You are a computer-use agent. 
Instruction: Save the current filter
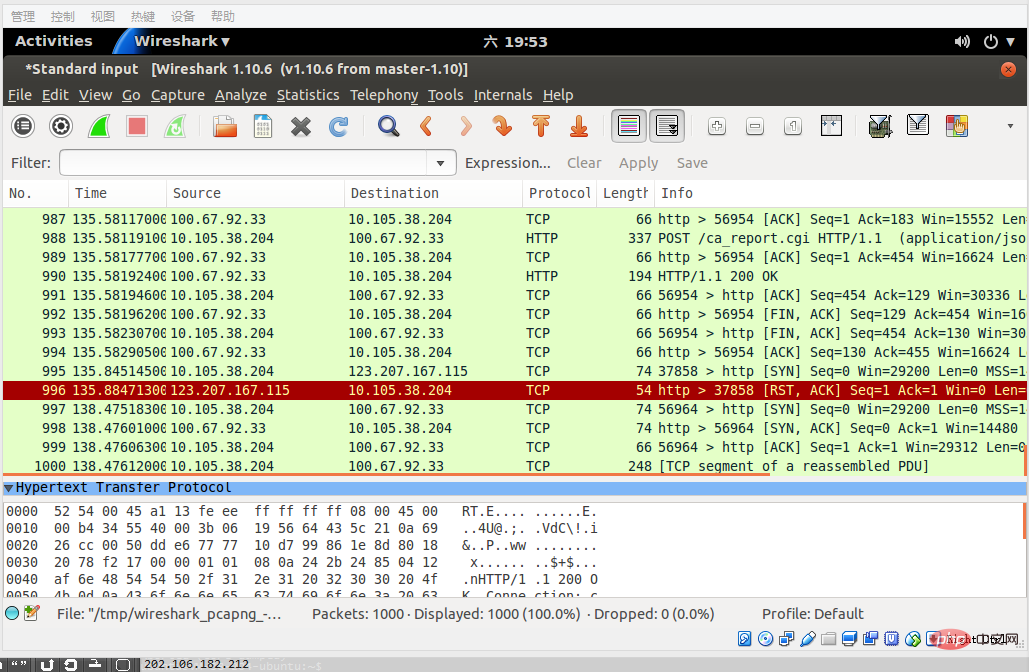click(x=692, y=163)
